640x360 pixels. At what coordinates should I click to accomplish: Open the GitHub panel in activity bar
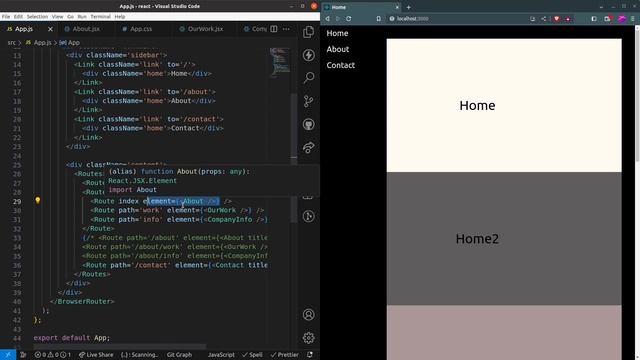pos(309,124)
